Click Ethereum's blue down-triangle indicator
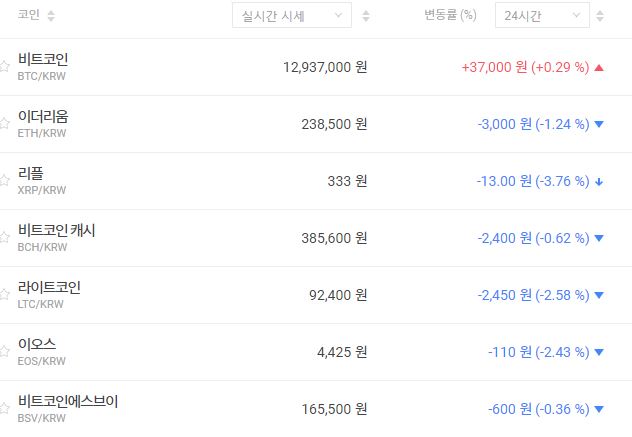 [x=599, y=125]
